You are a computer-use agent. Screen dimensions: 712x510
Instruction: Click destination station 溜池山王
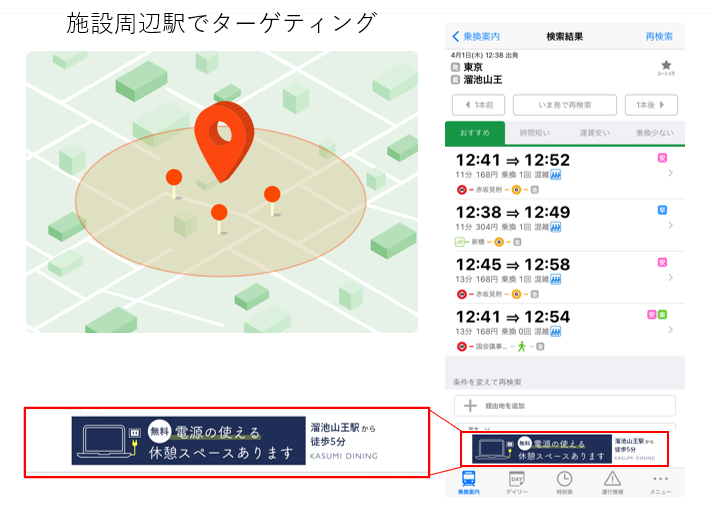(x=483, y=80)
